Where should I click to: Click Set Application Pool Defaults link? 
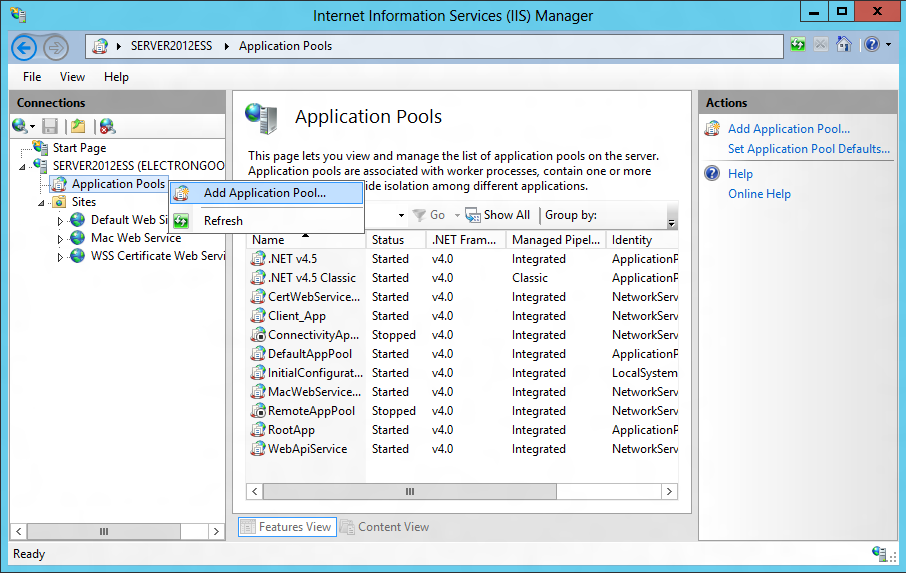808,148
